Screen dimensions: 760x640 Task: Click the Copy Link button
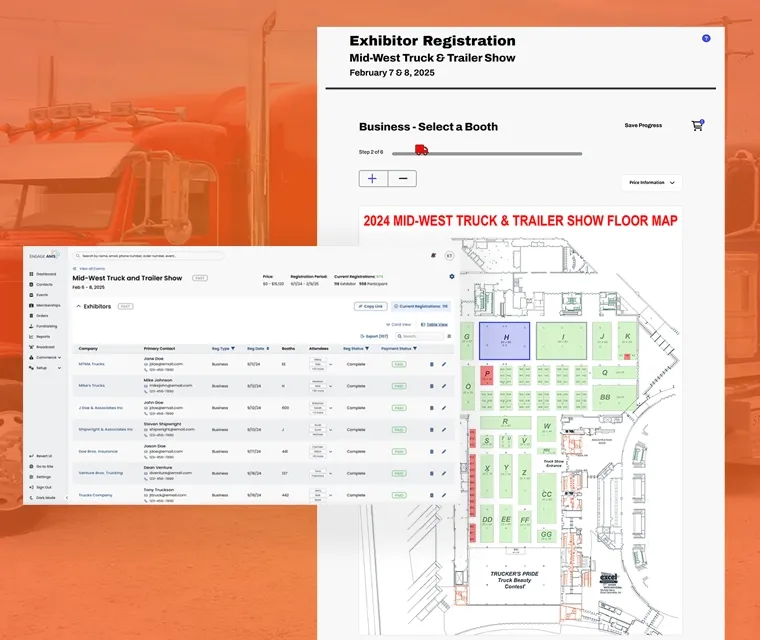pos(371,306)
